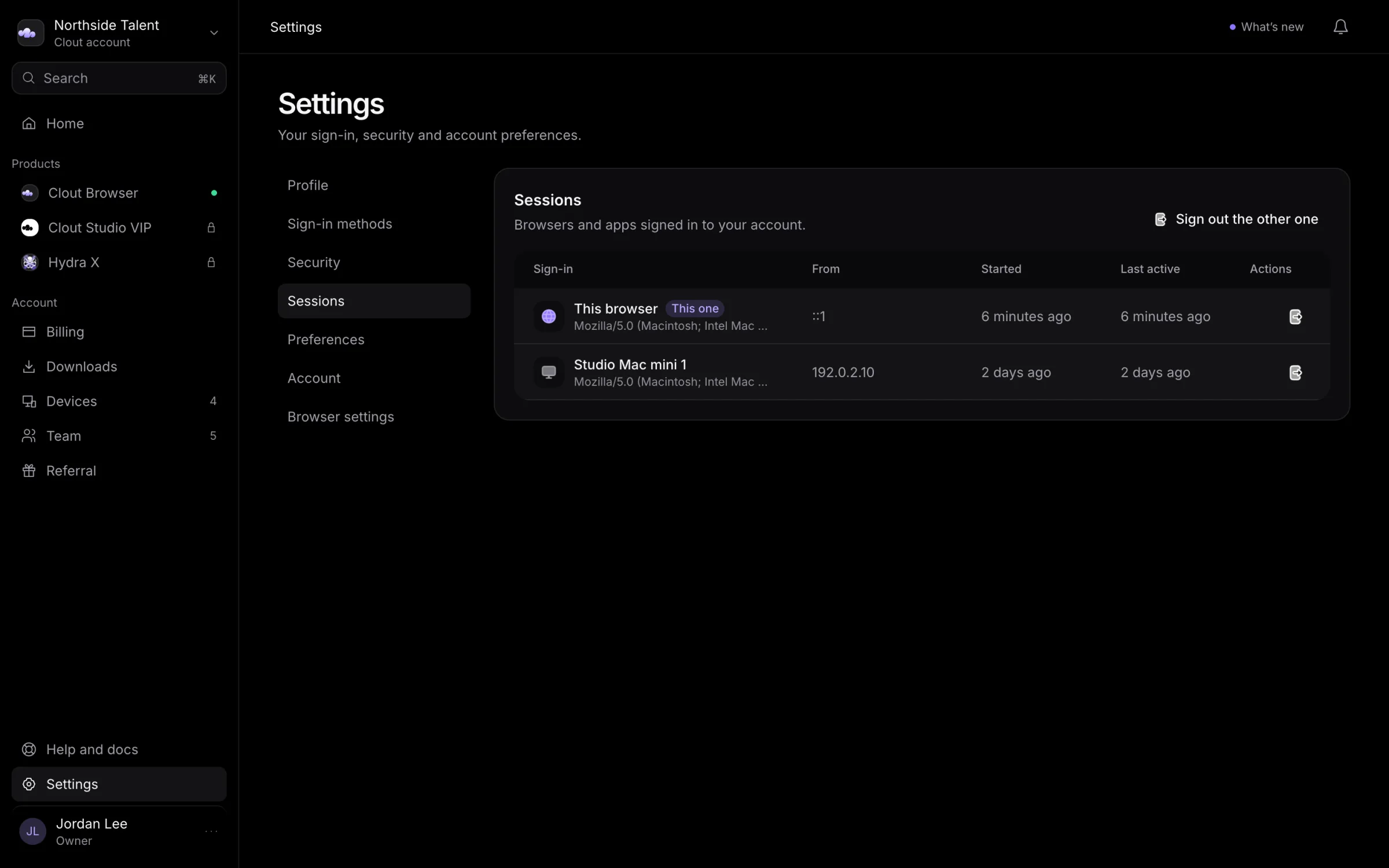Click the globe icon for This browser
Image resolution: width=1389 pixels, height=868 pixels.
(x=549, y=317)
